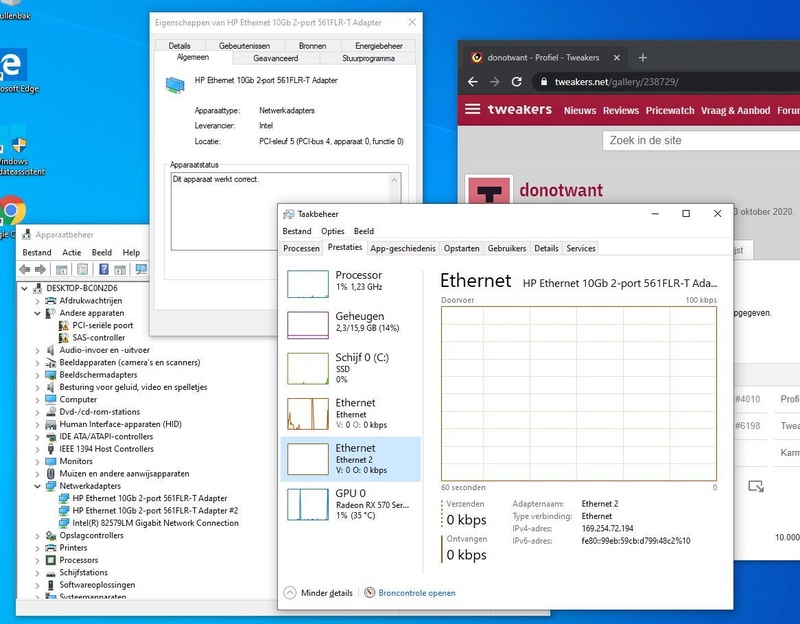Select GPU 0 Radeon RX 570 in Taakbeheer
Viewport: 800px width, 624px height.
(x=351, y=504)
